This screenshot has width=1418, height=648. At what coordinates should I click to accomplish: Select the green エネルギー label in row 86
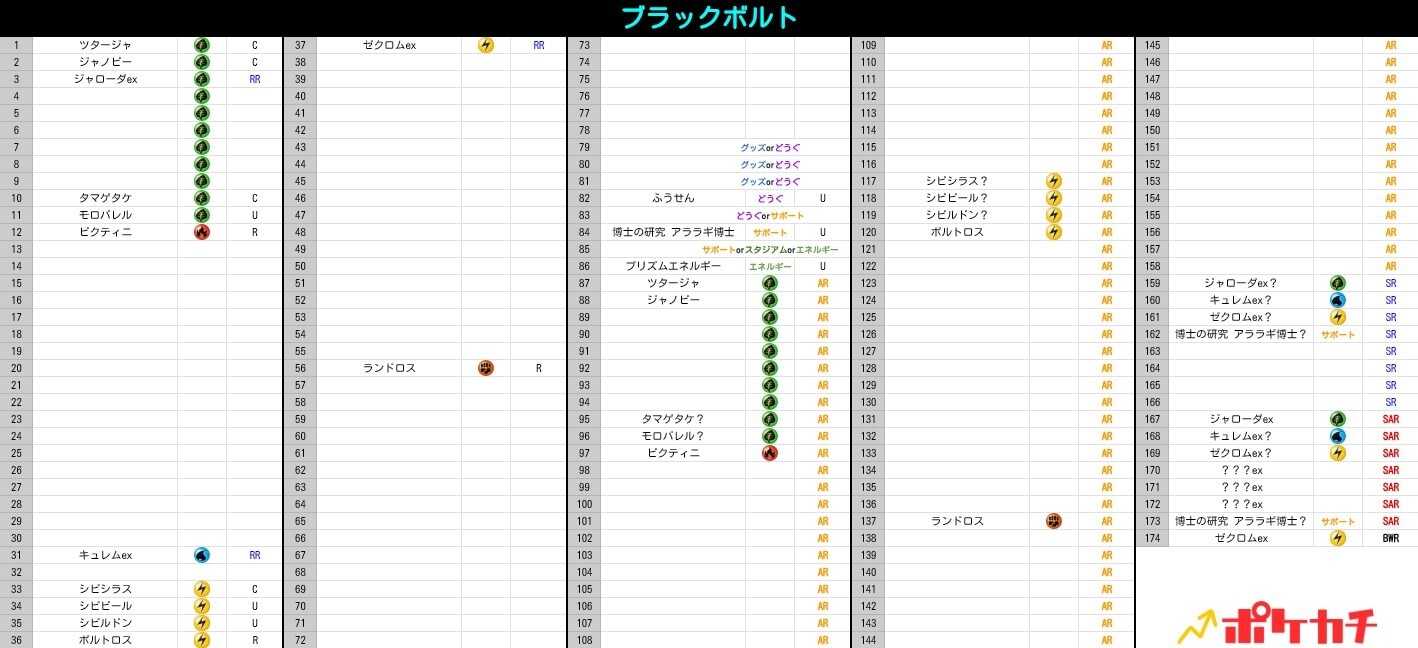(x=770, y=267)
